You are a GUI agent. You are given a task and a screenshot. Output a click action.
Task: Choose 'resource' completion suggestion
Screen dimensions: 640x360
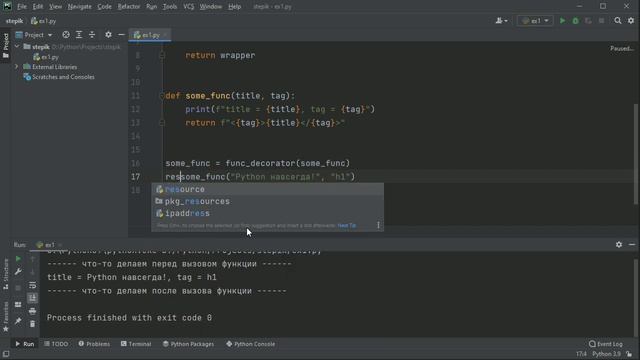[267, 189]
